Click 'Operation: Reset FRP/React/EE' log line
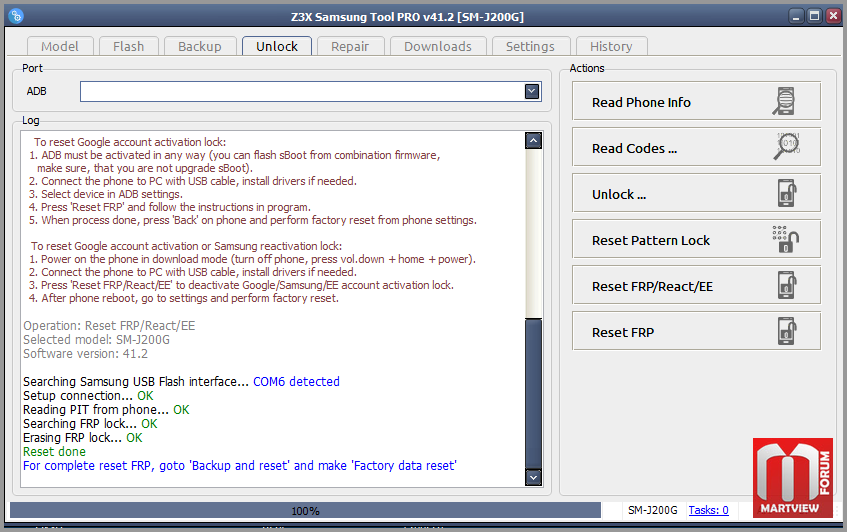Viewport: 847px width, 532px height. [109, 326]
